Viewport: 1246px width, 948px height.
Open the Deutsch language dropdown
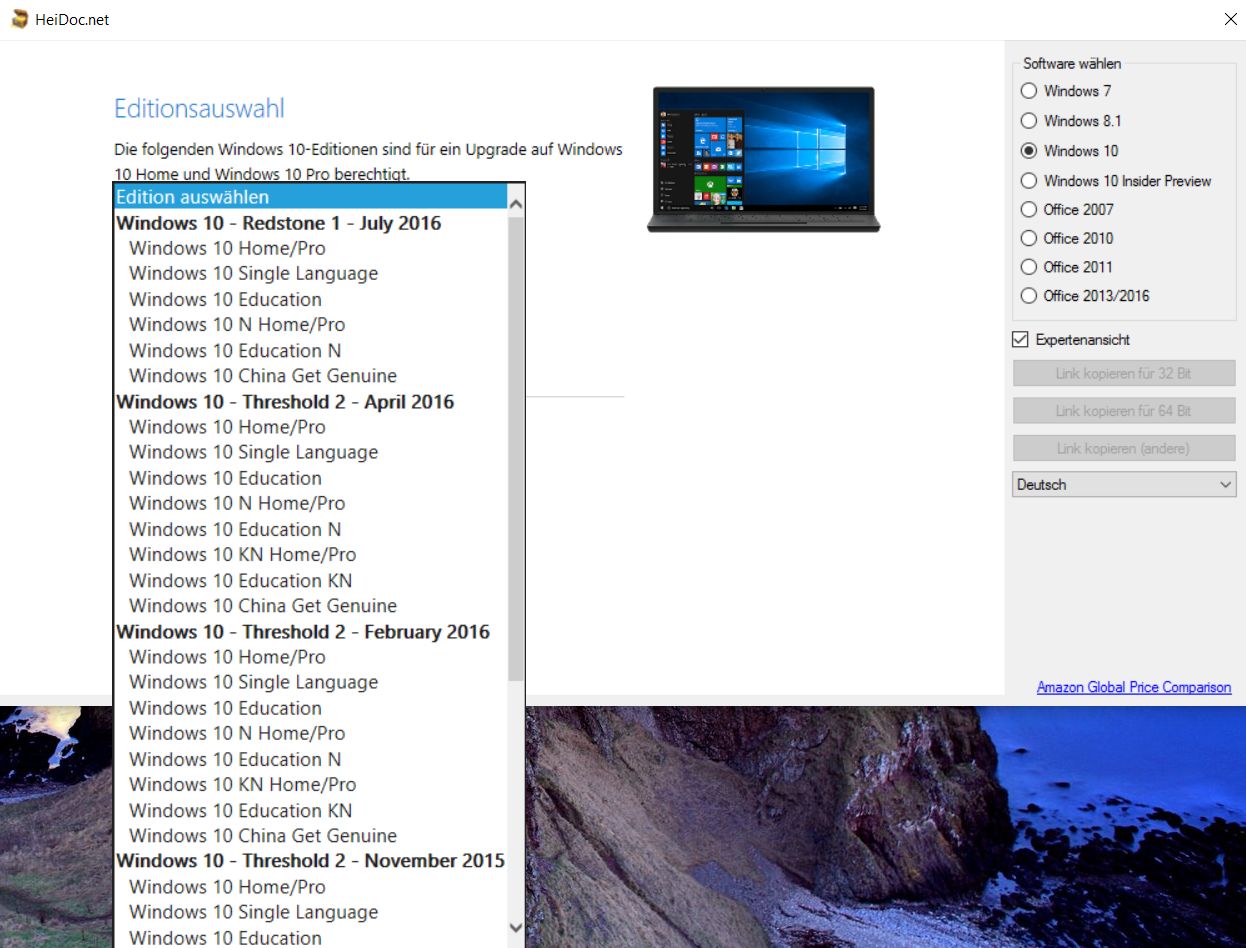click(x=1124, y=484)
